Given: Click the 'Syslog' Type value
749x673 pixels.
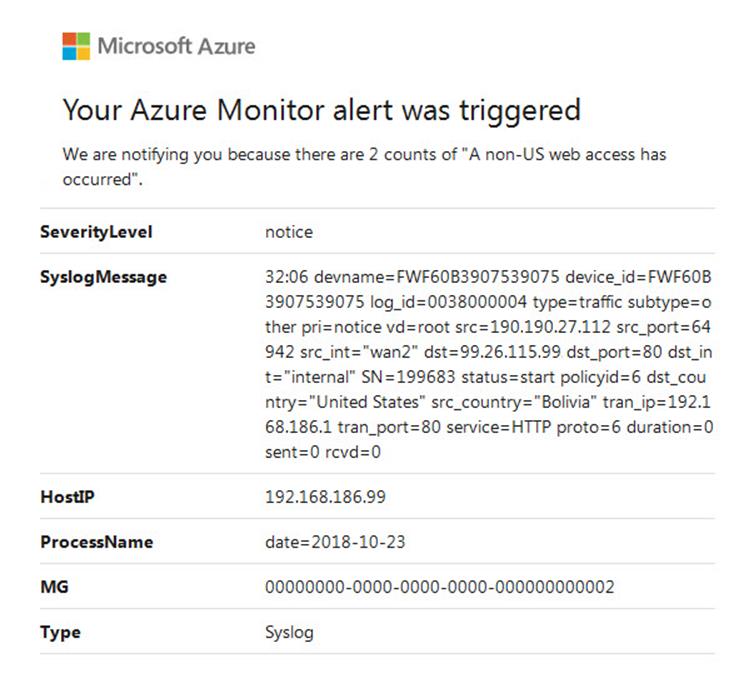Looking at the screenshot, I should coord(289,632).
